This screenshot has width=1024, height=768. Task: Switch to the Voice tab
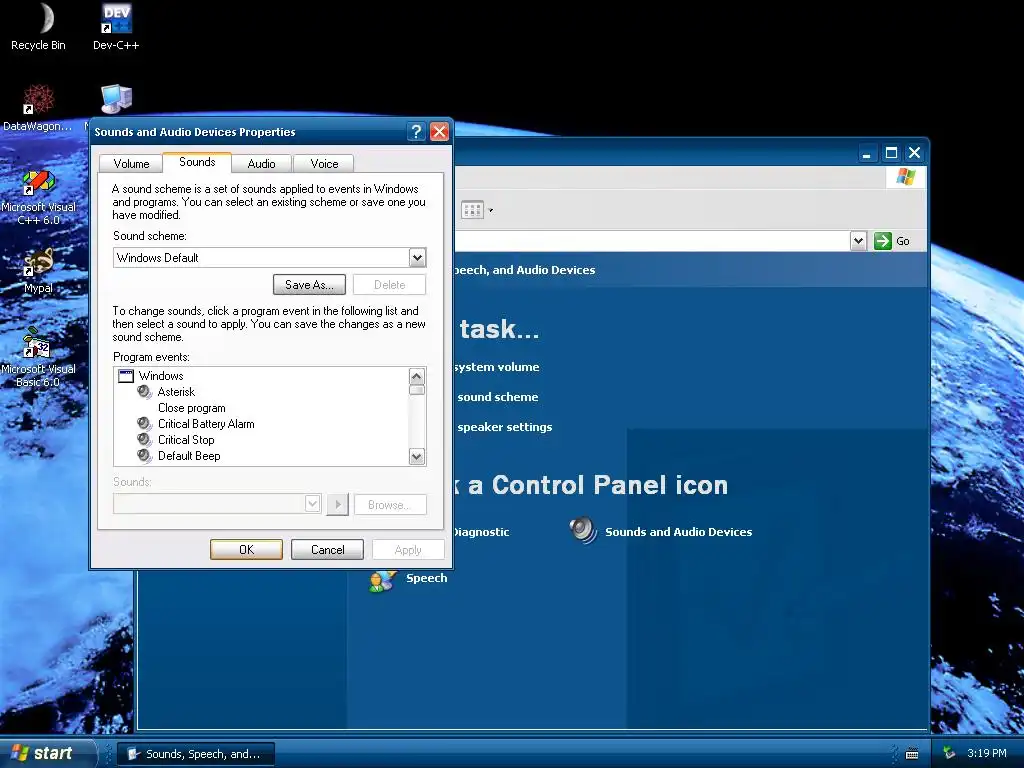point(324,164)
